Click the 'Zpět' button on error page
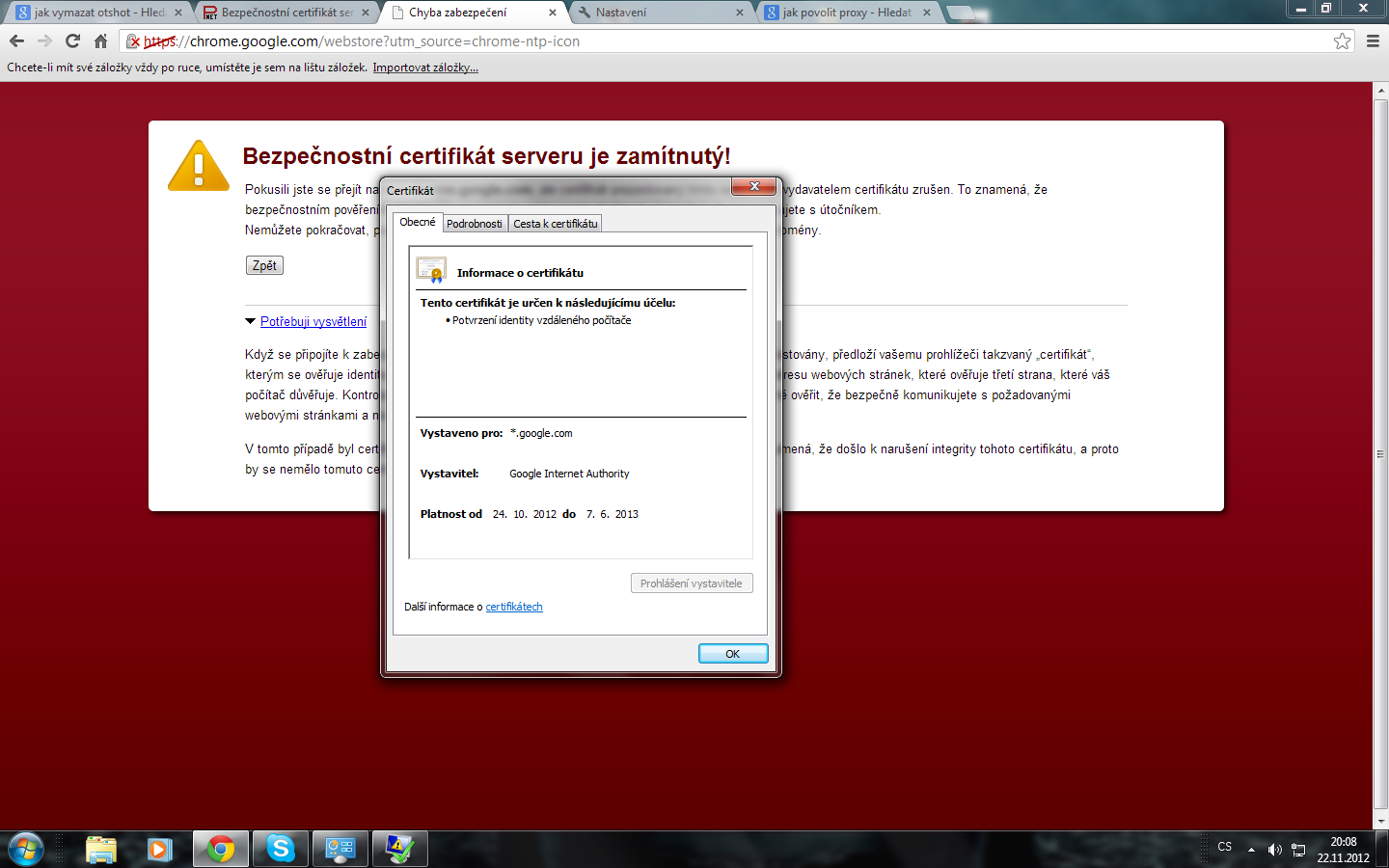The width and height of the screenshot is (1389, 868). (x=264, y=265)
